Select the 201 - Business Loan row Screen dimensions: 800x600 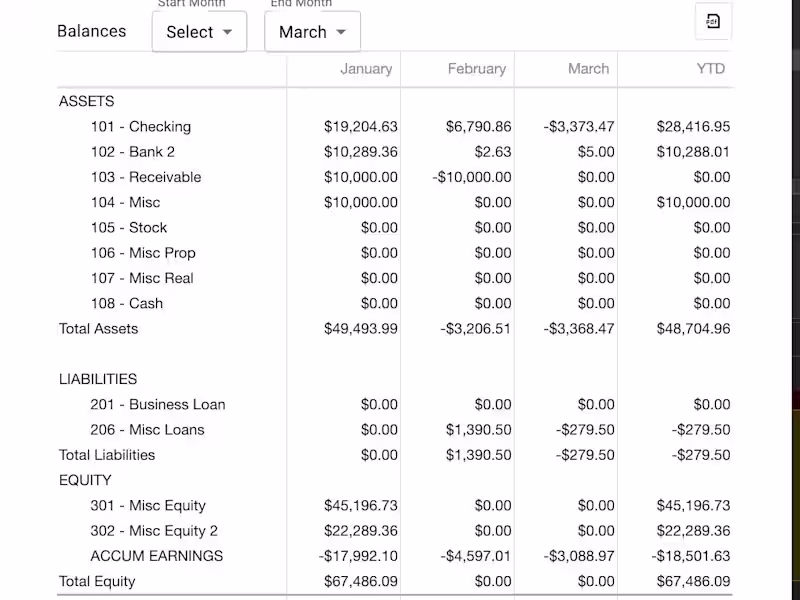point(157,405)
